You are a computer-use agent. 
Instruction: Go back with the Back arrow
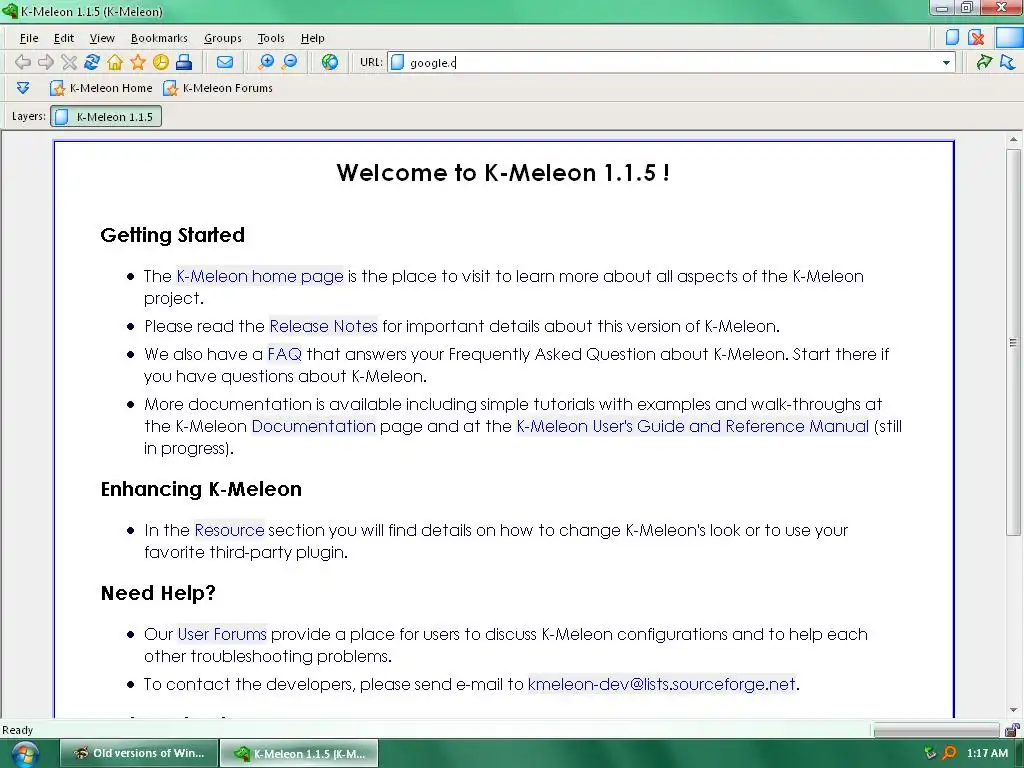click(23, 62)
